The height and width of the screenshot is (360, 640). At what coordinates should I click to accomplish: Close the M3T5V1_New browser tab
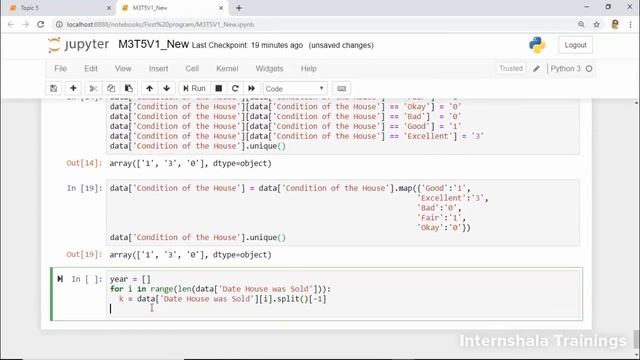221,8
